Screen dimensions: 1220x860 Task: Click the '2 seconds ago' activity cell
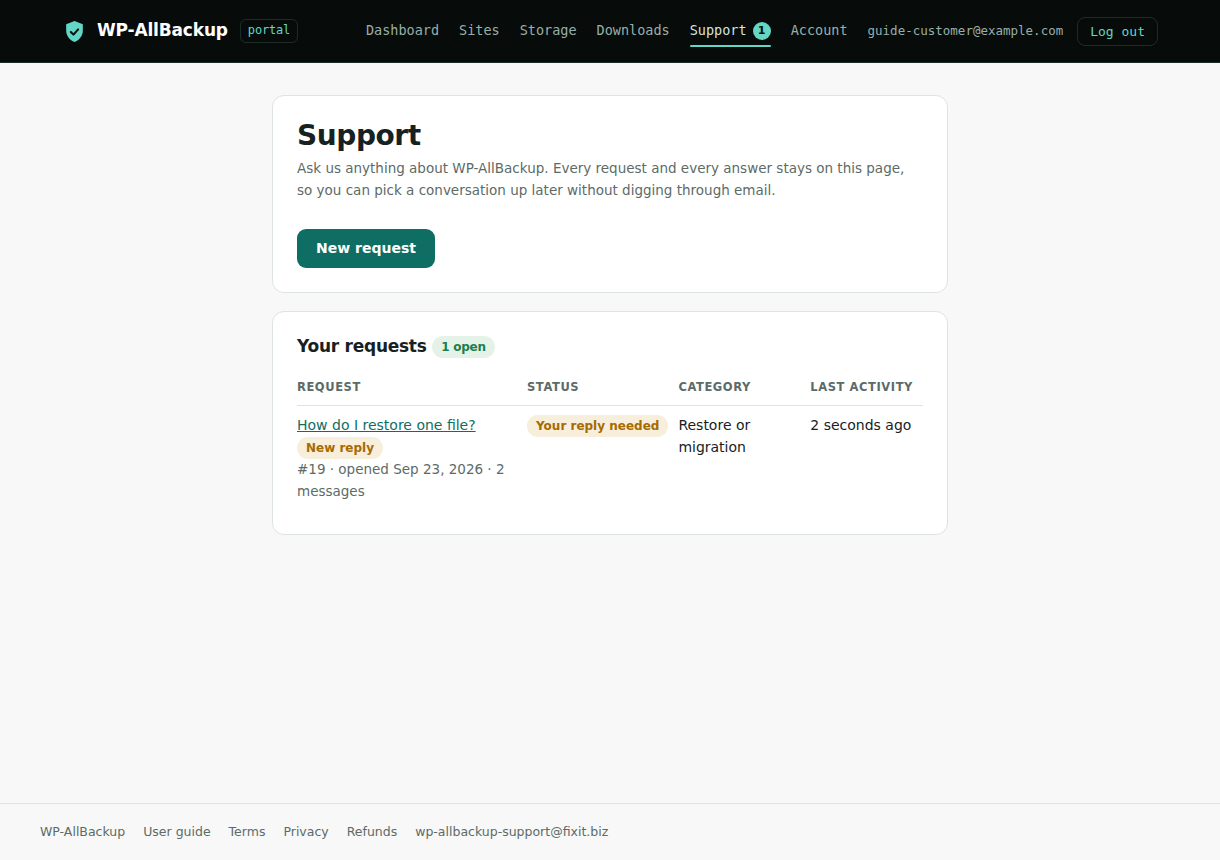click(x=861, y=425)
